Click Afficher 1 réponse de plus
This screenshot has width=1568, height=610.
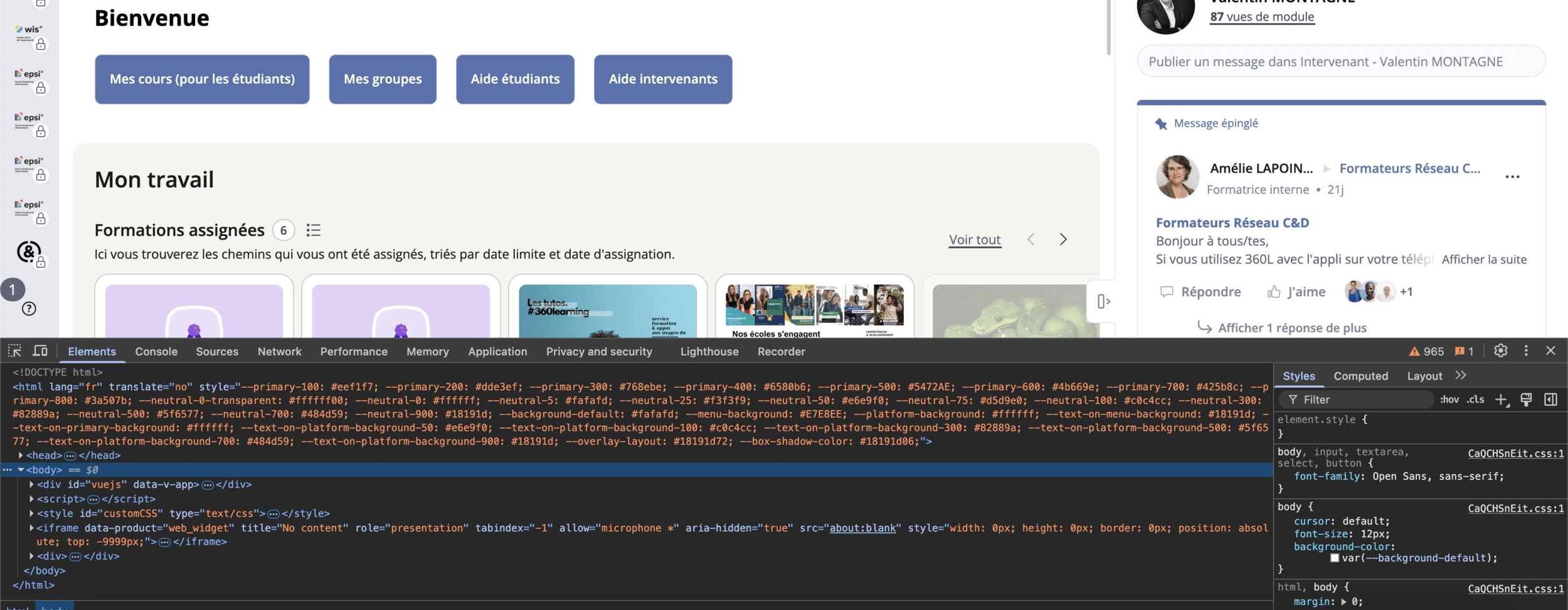pyautogui.click(x=1292, y=328)
